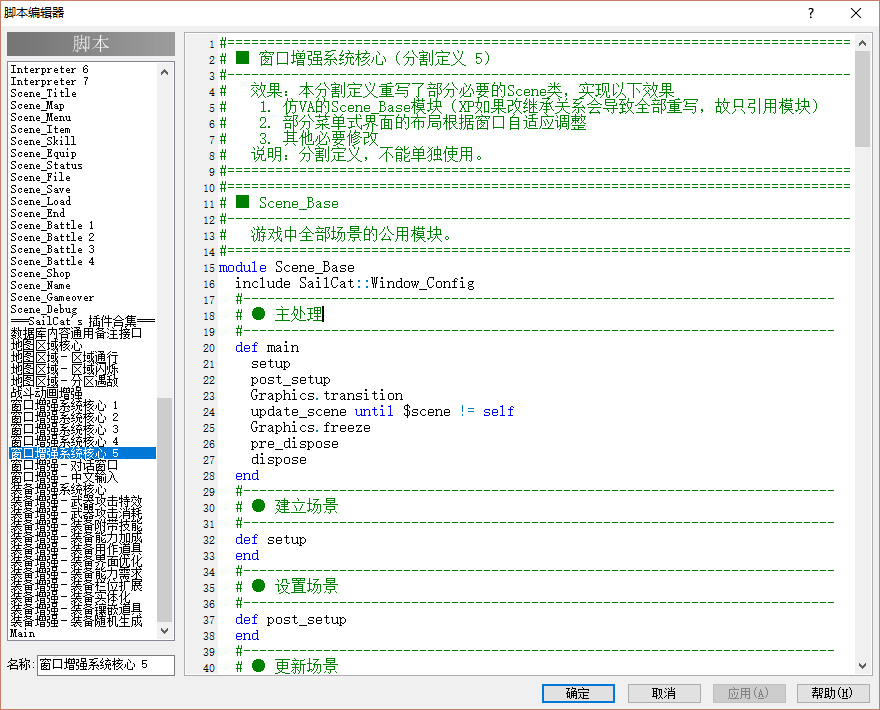Viewport: 880px width, 710px height.
Task: Click 'module Scene_Base' code line
Action: (x=287, y=267)
